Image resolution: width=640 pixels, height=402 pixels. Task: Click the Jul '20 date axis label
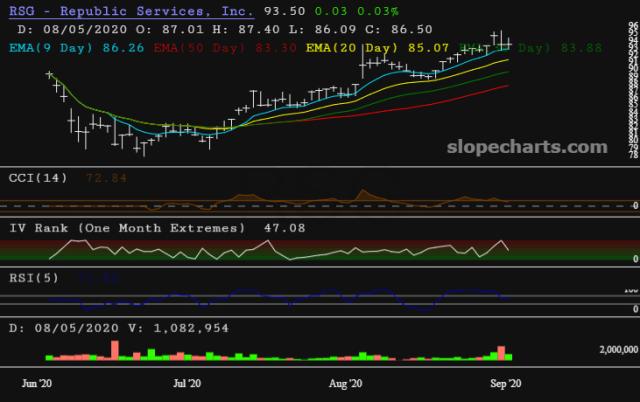point(187,383)
